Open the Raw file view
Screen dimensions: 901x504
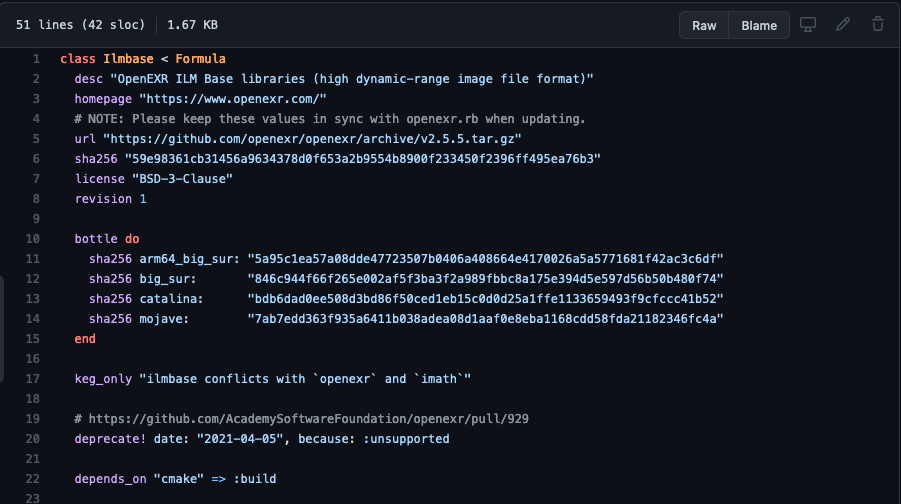[x=704, y=25]
